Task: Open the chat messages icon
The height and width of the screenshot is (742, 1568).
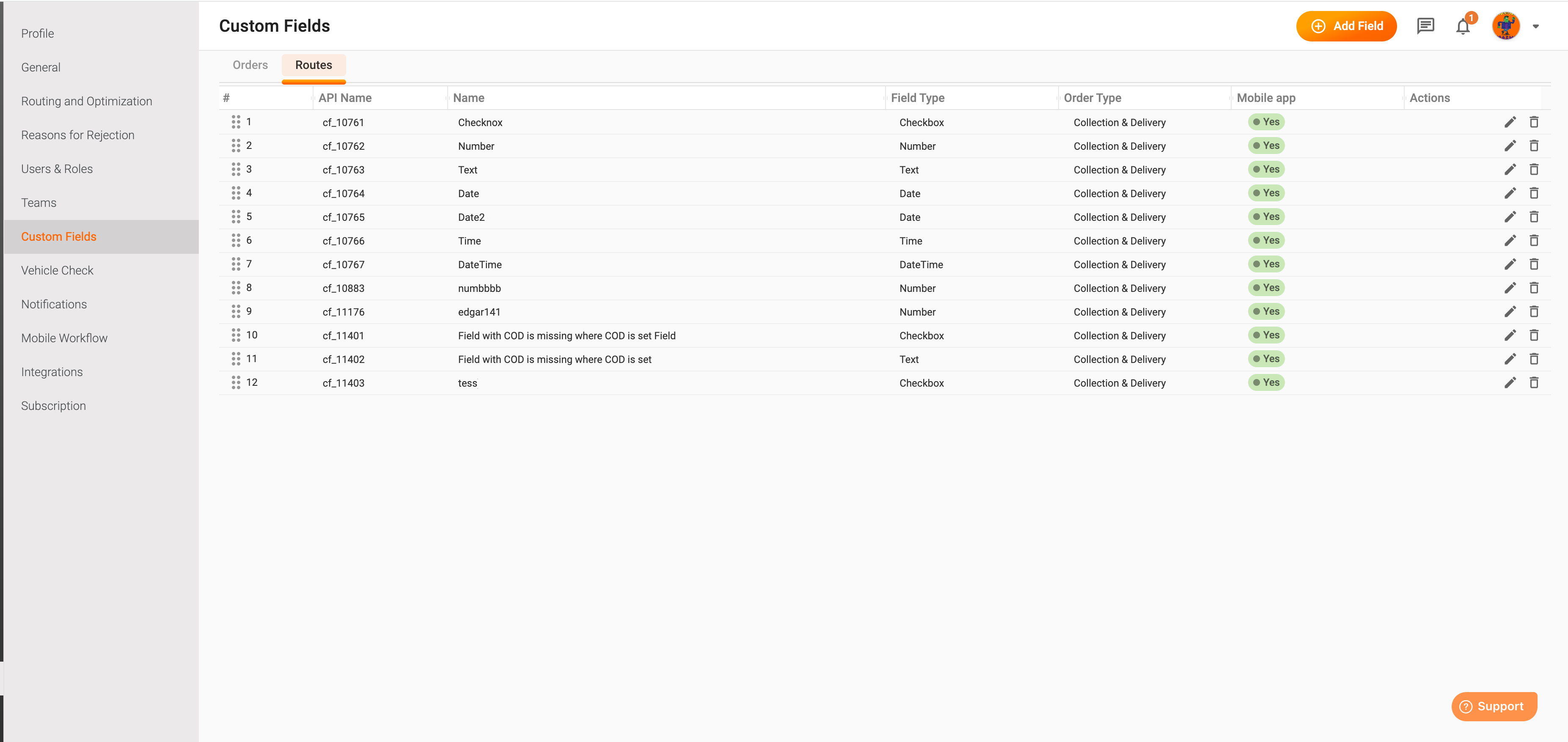Action: [x=1425, y=25]
